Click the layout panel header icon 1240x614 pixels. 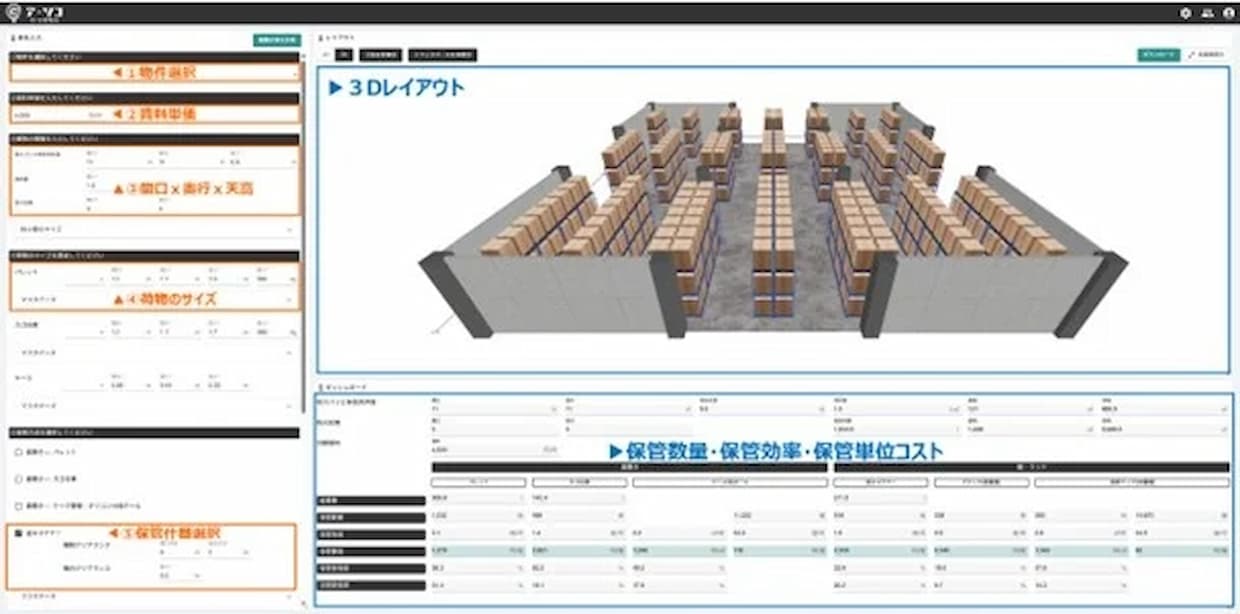319,36
